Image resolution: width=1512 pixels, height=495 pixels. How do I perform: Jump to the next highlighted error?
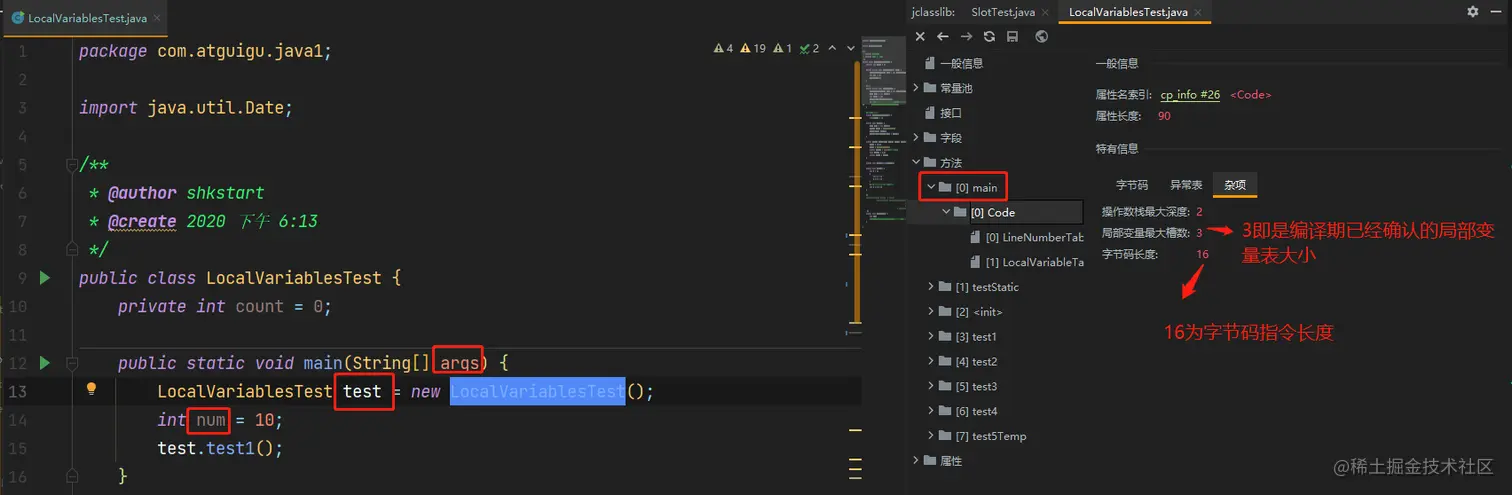[x=849, y=48]
